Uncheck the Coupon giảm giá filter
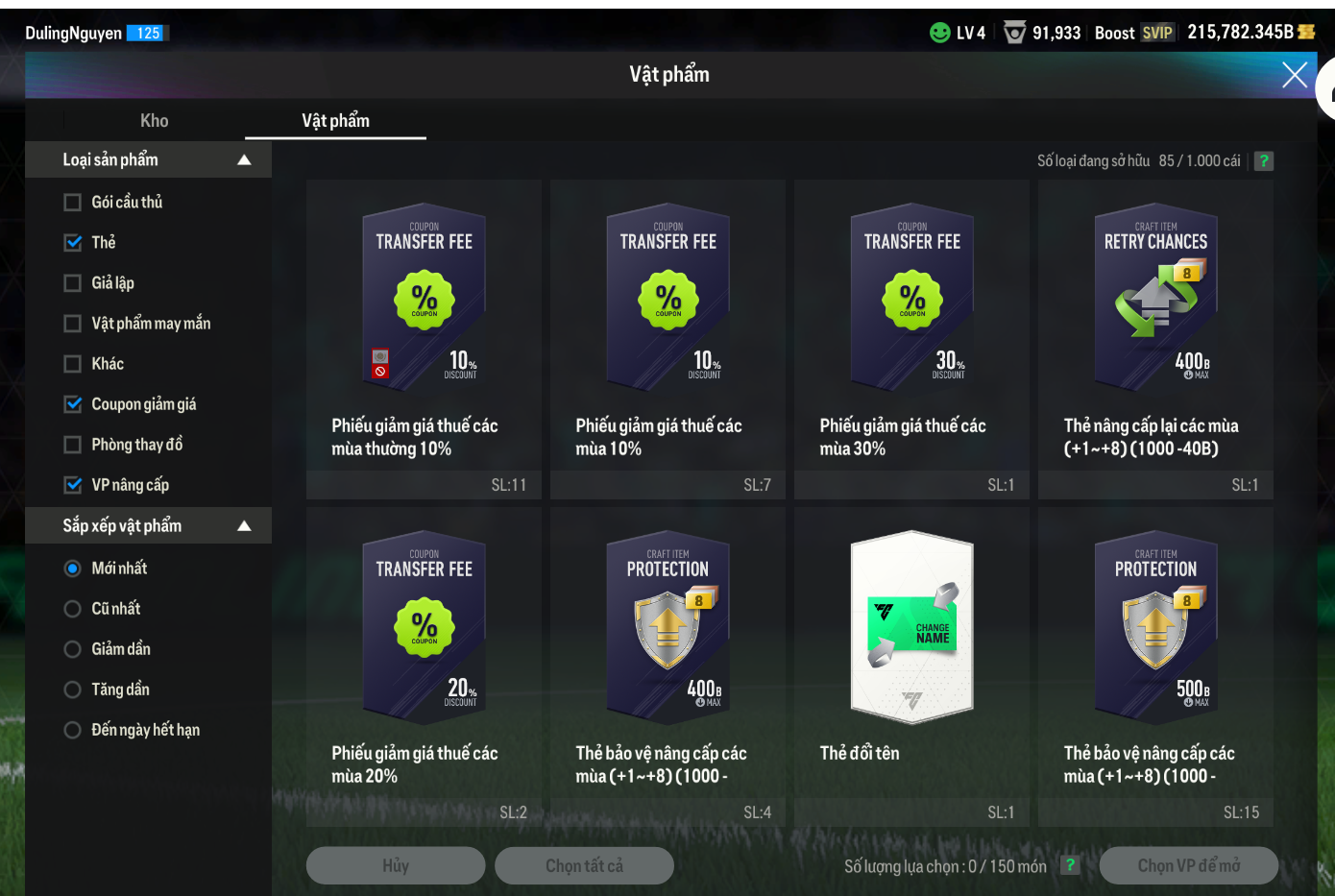Image resolution: width=1335 pixels, height=896 pixels. tap(72, 404)
